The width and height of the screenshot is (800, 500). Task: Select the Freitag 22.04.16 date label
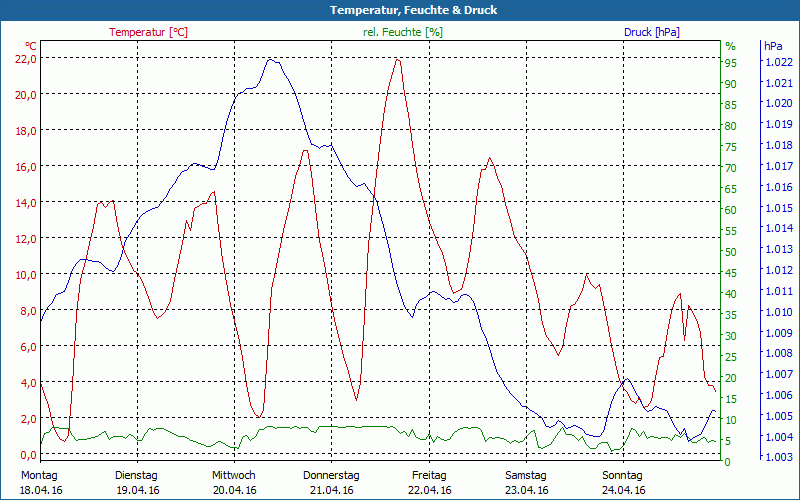429,482
